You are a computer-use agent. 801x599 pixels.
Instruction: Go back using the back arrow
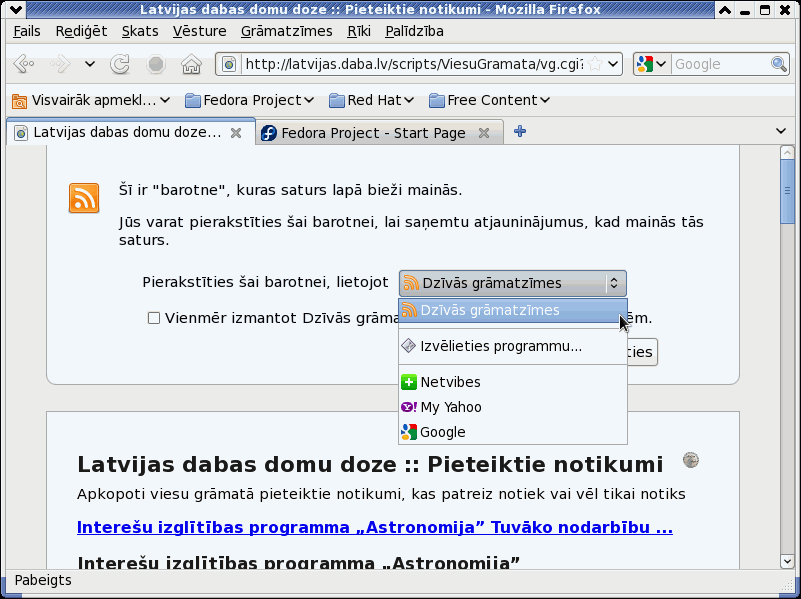click(x=23, y=64)
